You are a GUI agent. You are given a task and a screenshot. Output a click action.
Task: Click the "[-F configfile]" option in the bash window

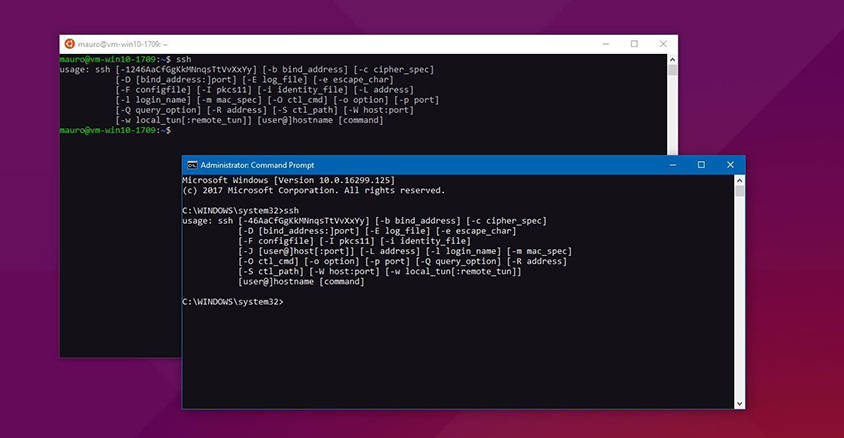click(x=153, y=90)
